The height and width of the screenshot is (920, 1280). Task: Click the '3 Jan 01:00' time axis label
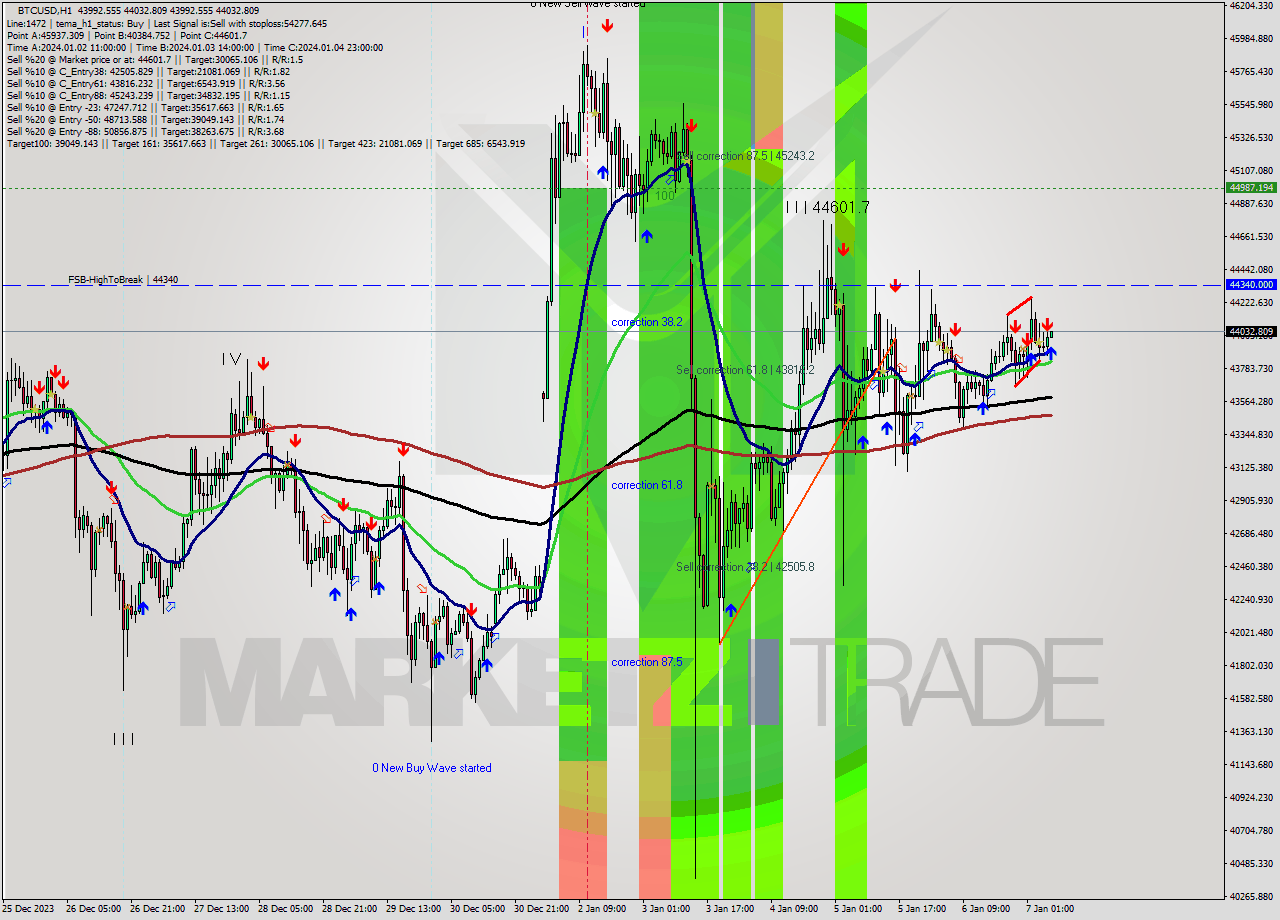click(x=666, y=909)
